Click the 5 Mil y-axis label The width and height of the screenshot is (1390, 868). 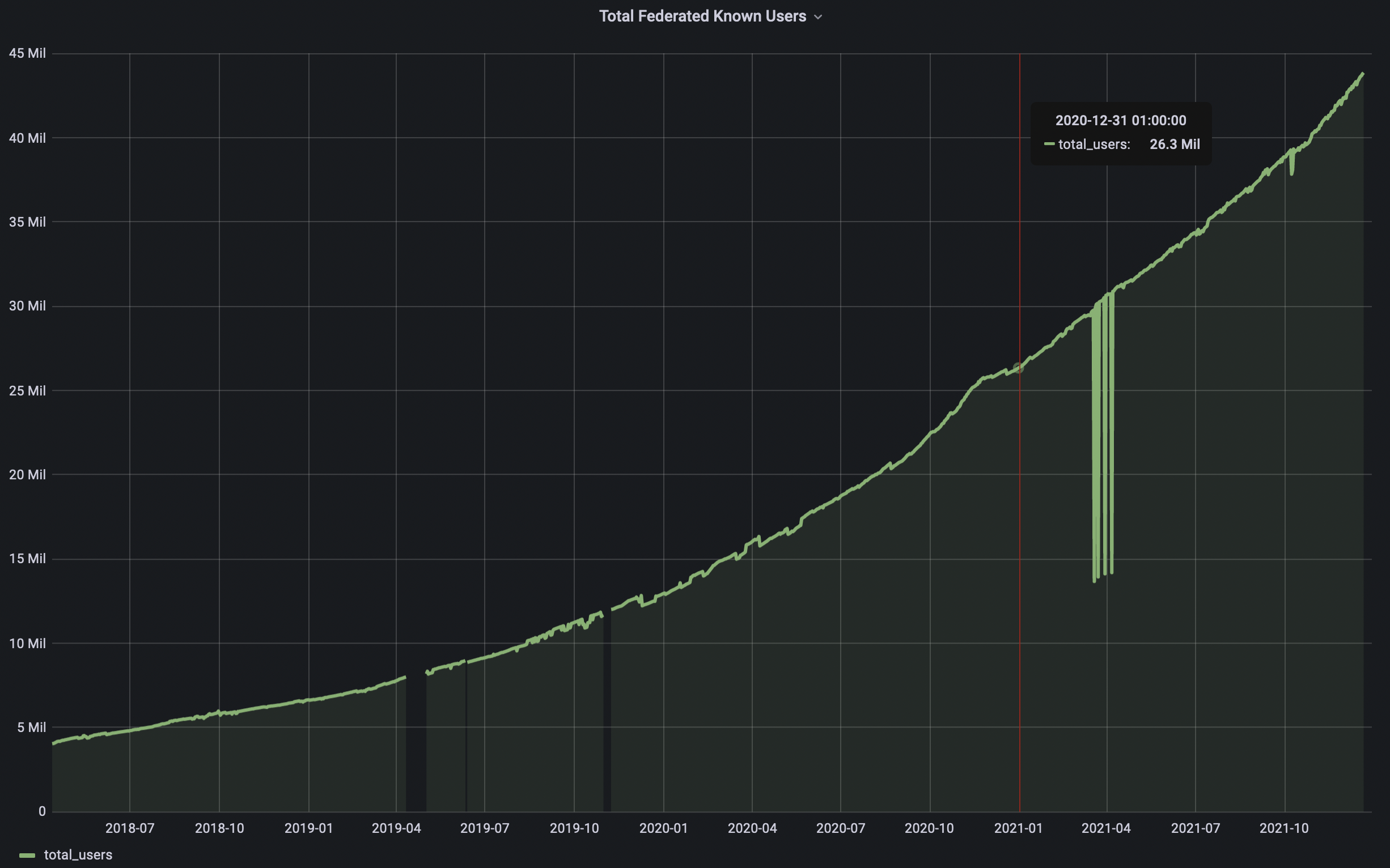tap(31, 727)
